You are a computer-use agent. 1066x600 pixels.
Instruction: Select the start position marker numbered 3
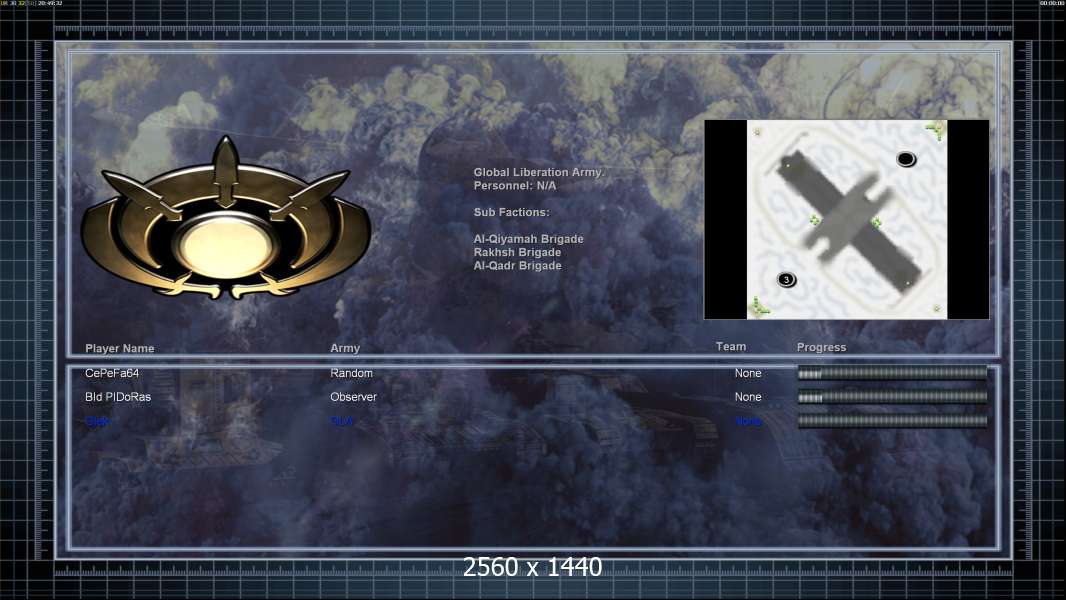tap(787, 280)
